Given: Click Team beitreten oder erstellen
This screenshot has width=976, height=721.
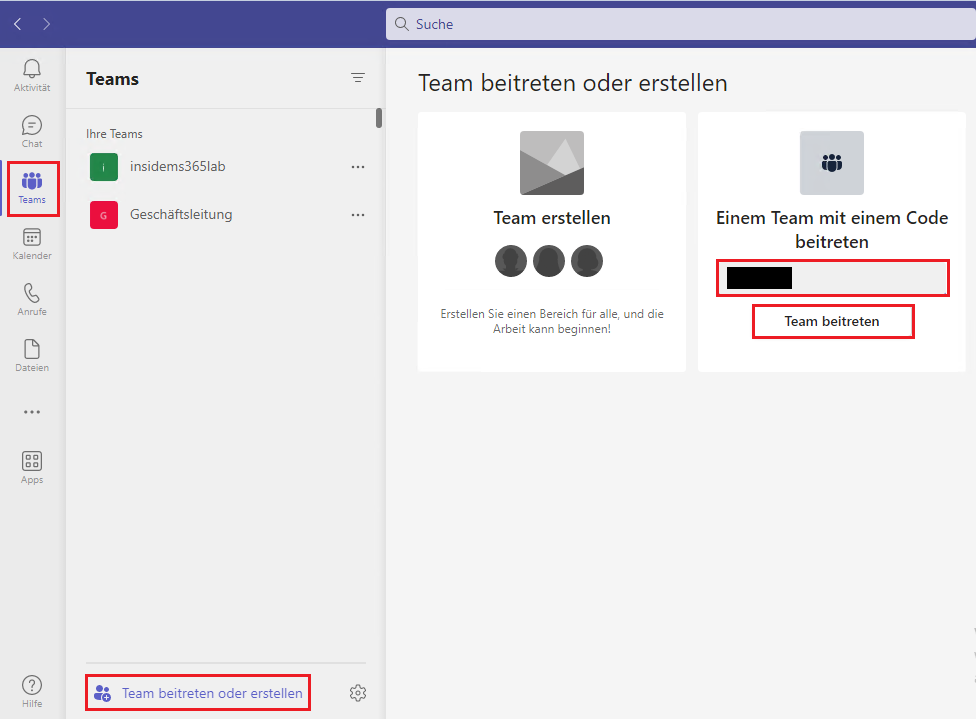Looking at the screenshot, I should (x=197, y=692).
